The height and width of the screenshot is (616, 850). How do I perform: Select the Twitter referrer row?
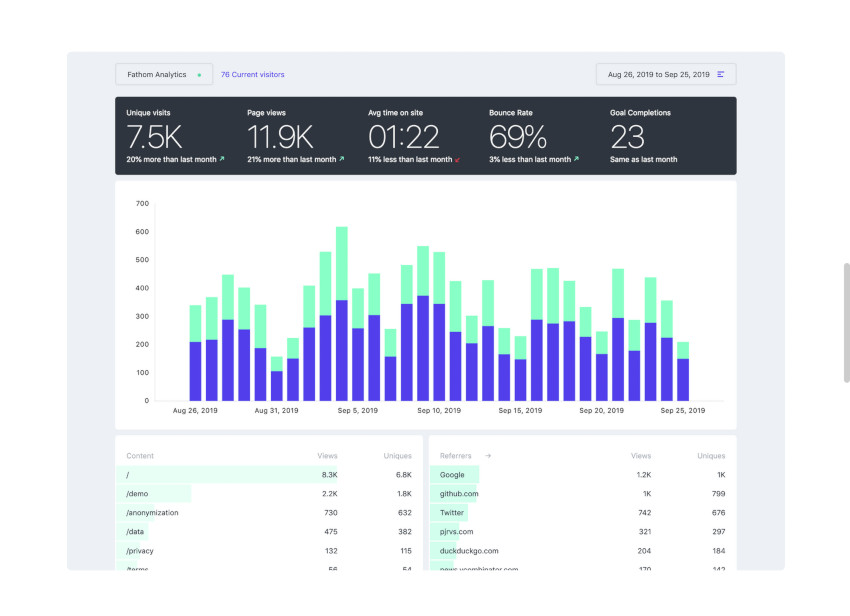click(453, 512)
